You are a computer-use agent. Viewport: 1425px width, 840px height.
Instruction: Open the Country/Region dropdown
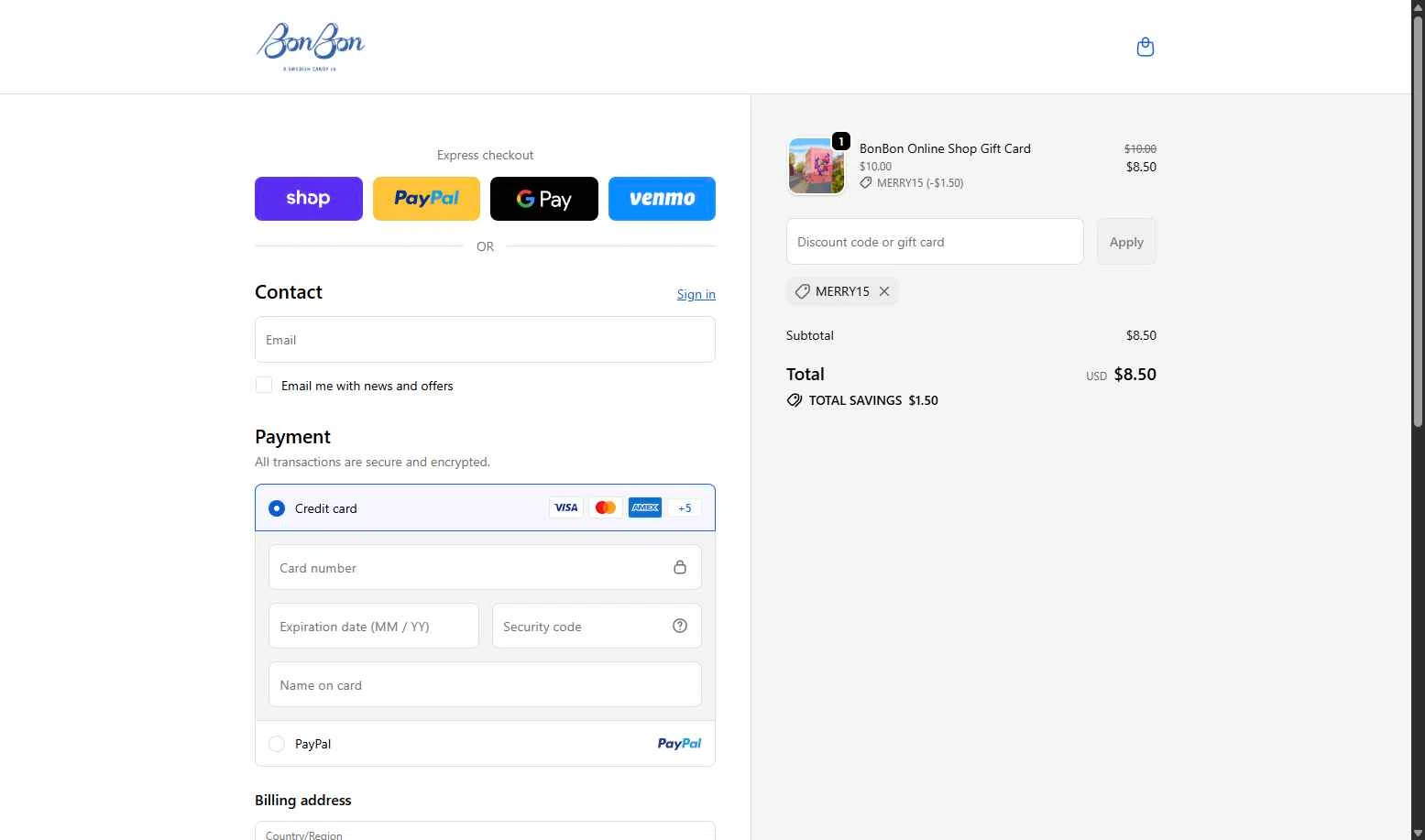[485, 831]
